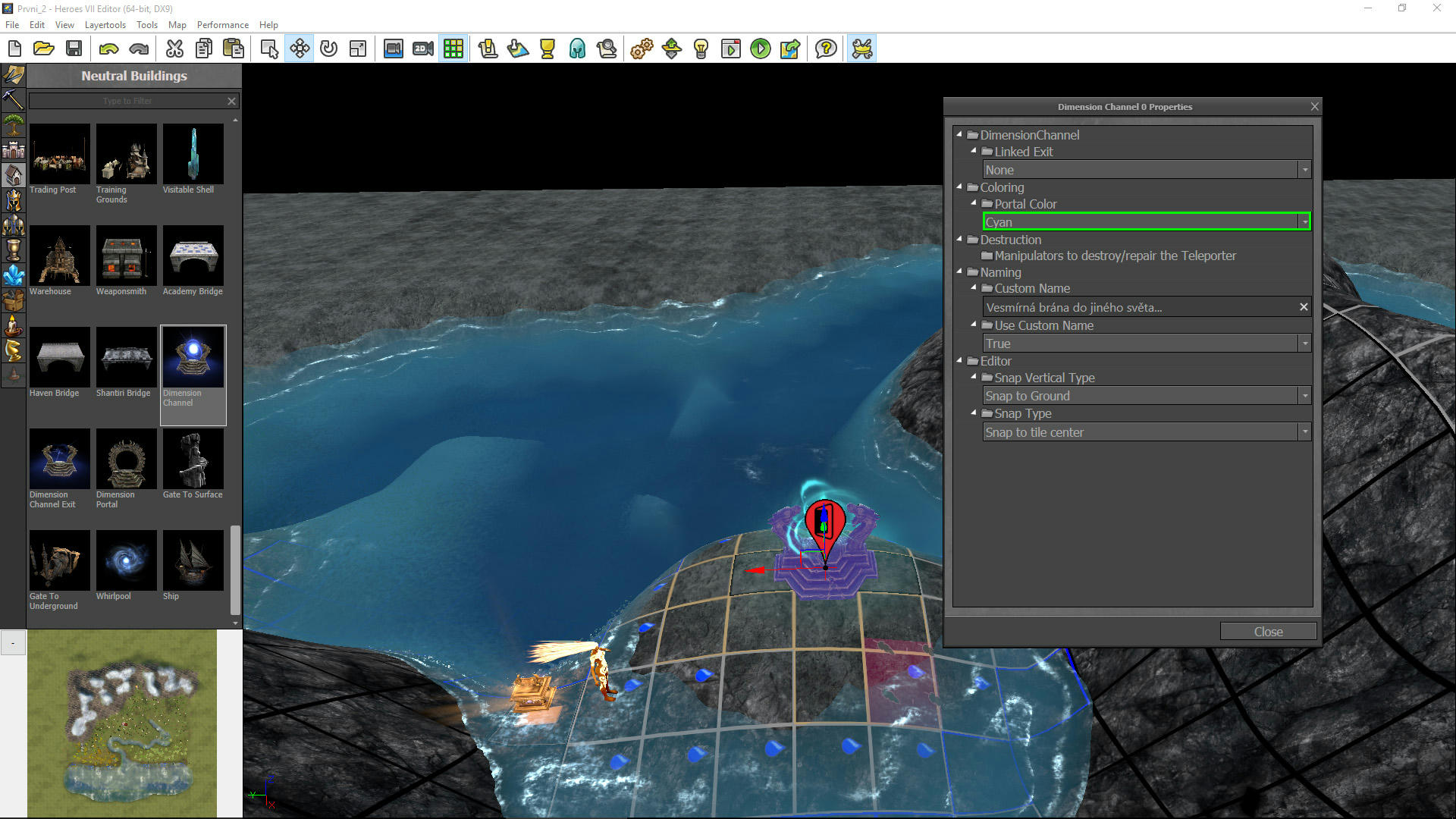Enable Snap to Ground vertical type
This screenshot has height=819, width=1456.
click(x=1145, y=395)
